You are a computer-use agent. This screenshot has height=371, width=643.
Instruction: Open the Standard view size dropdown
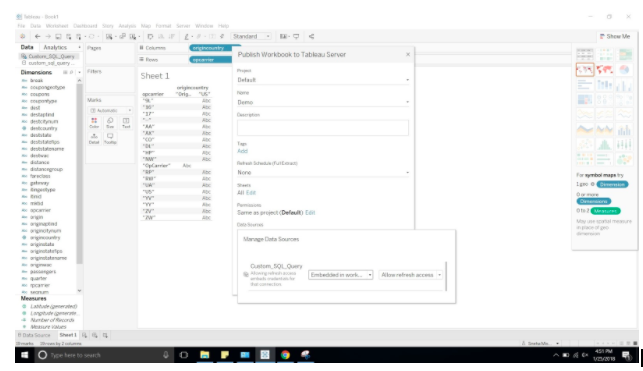pos(251,36)
